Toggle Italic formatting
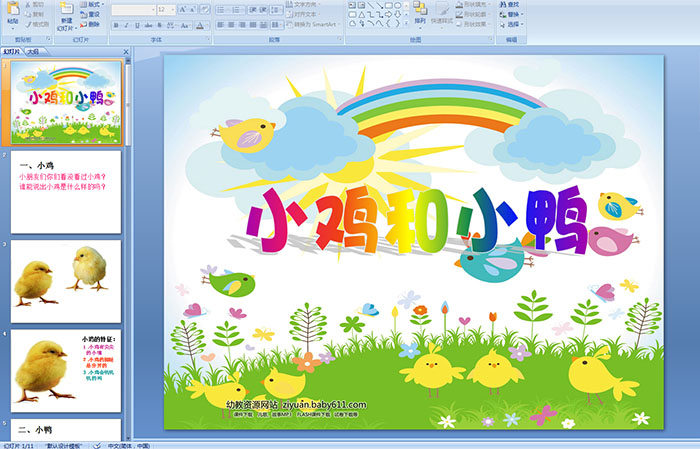 click(126, 25)
